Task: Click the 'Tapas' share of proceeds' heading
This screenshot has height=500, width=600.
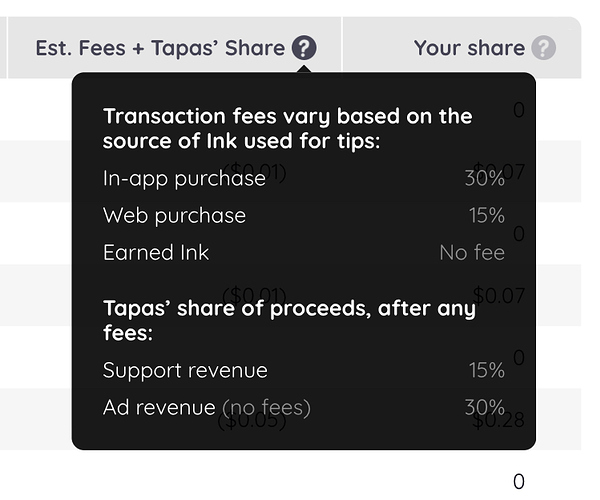Action: tap(289, 319)
